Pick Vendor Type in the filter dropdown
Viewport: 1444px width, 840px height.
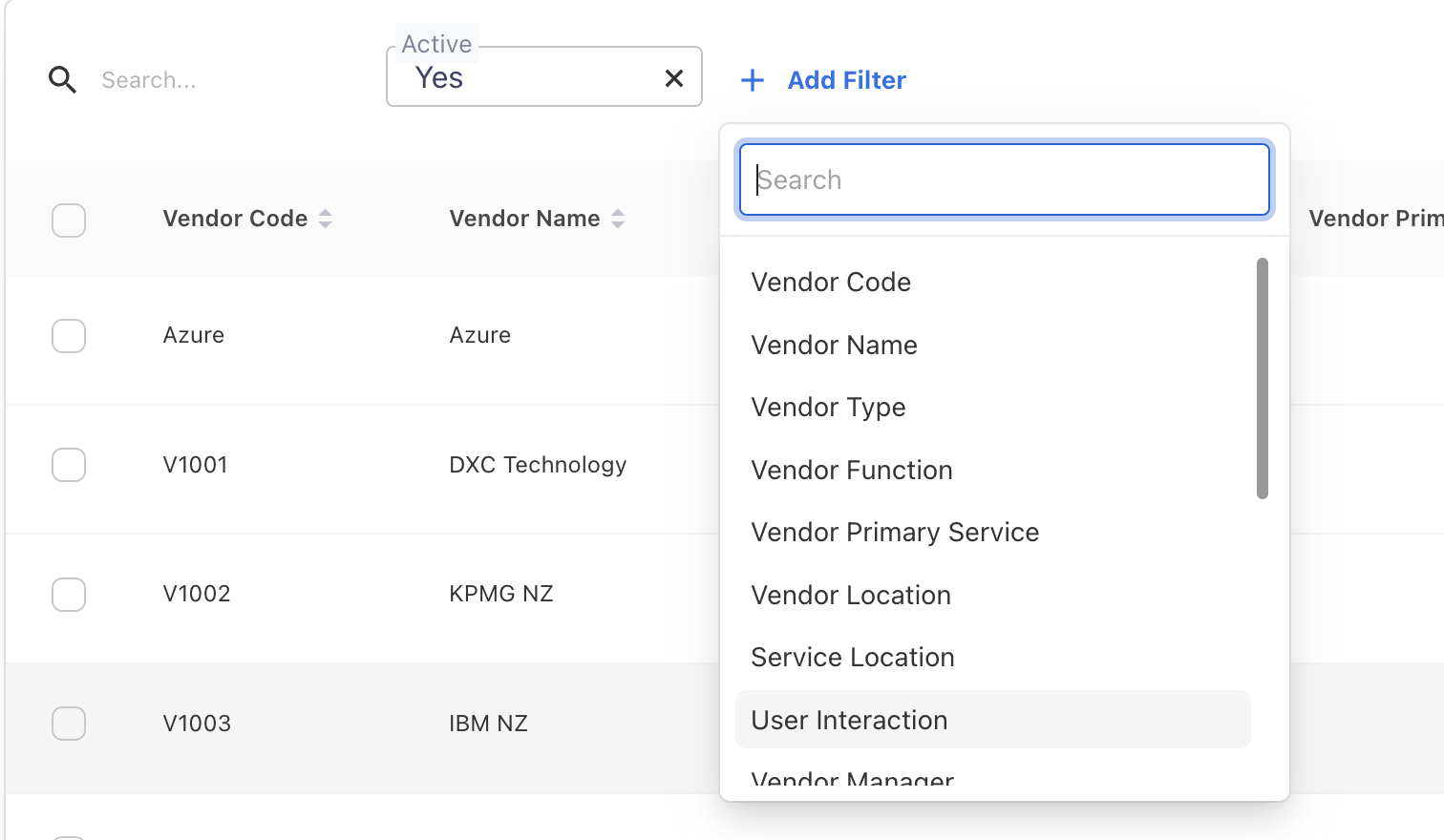(x=828, y=408)
